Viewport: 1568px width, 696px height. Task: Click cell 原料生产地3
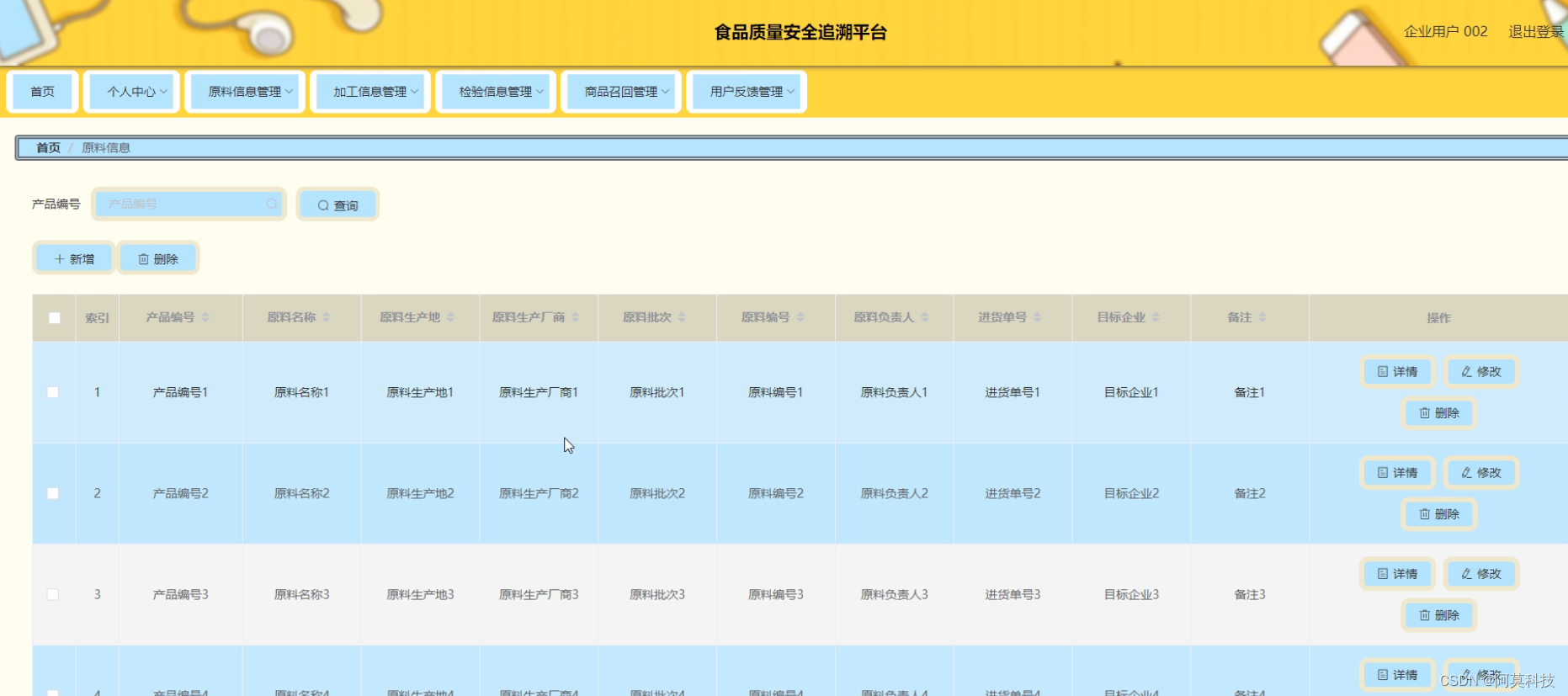pyautogui.click(x=420, y=594)
